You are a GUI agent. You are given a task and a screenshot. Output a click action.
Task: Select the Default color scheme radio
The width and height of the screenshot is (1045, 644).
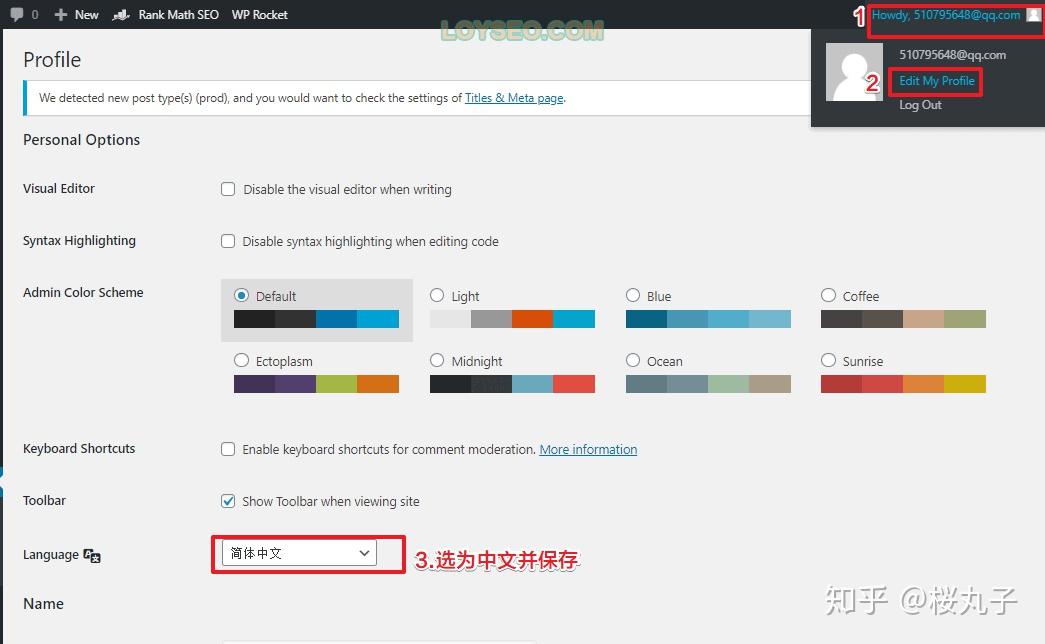coord(241,295)
